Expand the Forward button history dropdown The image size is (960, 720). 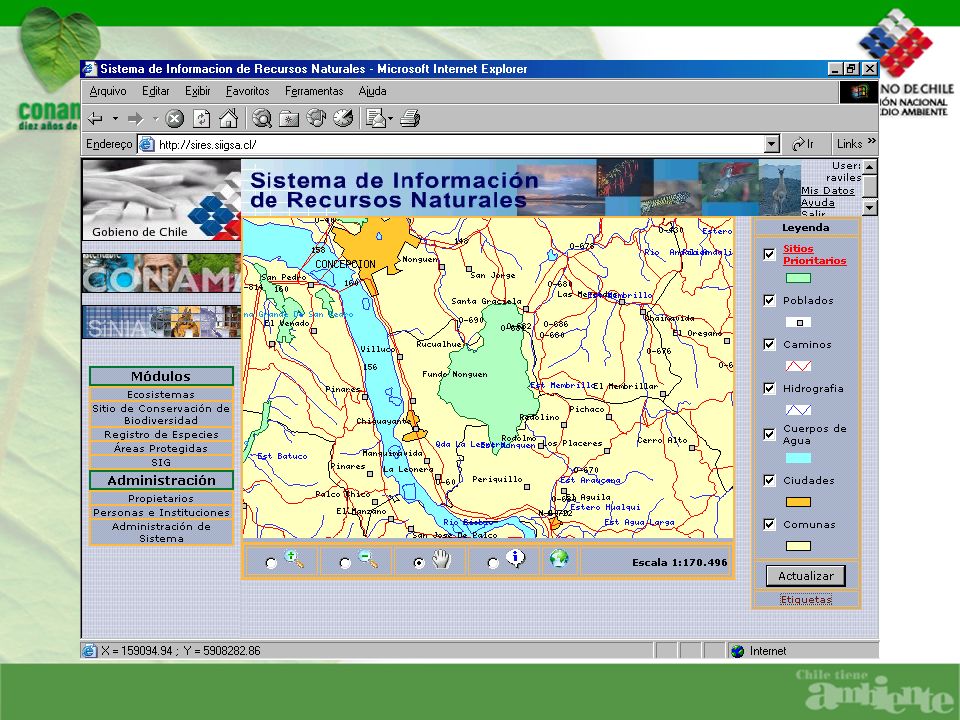[x=155, y=119]
